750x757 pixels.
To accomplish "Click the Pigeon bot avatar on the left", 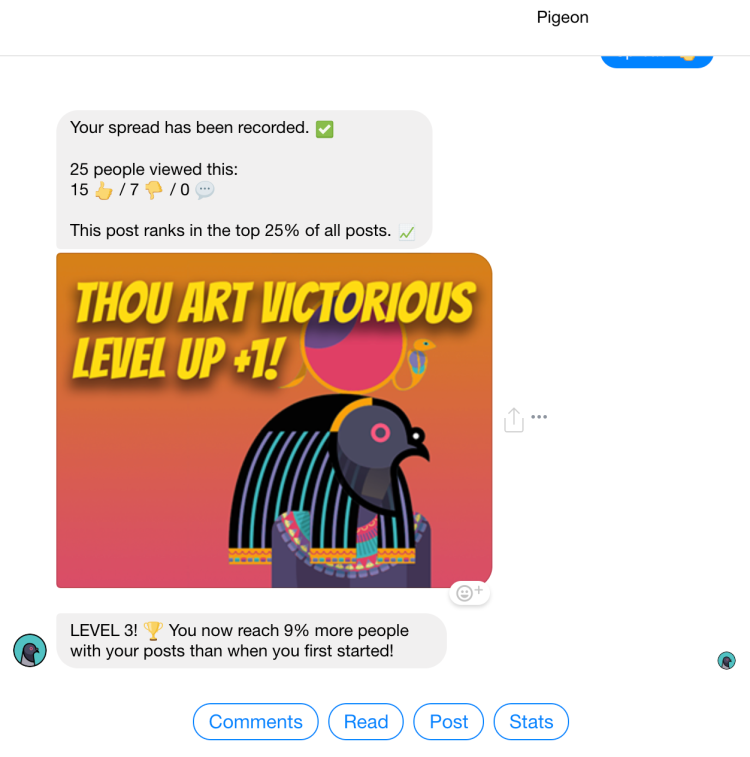I will pos(30,650).
